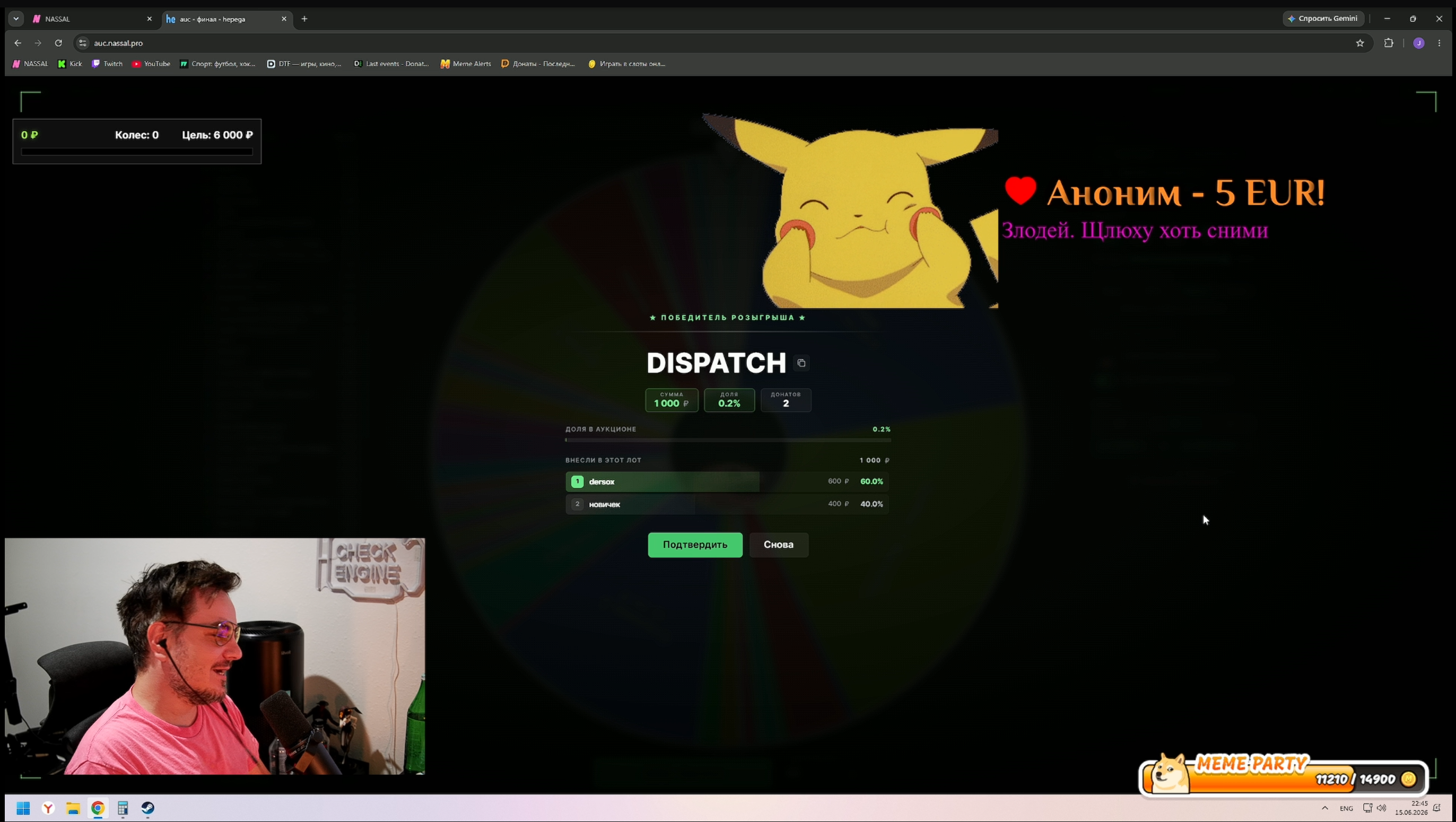Select the новичек donor row
The width and height of the screenshot is (1456, 822).
coord(727,504)
